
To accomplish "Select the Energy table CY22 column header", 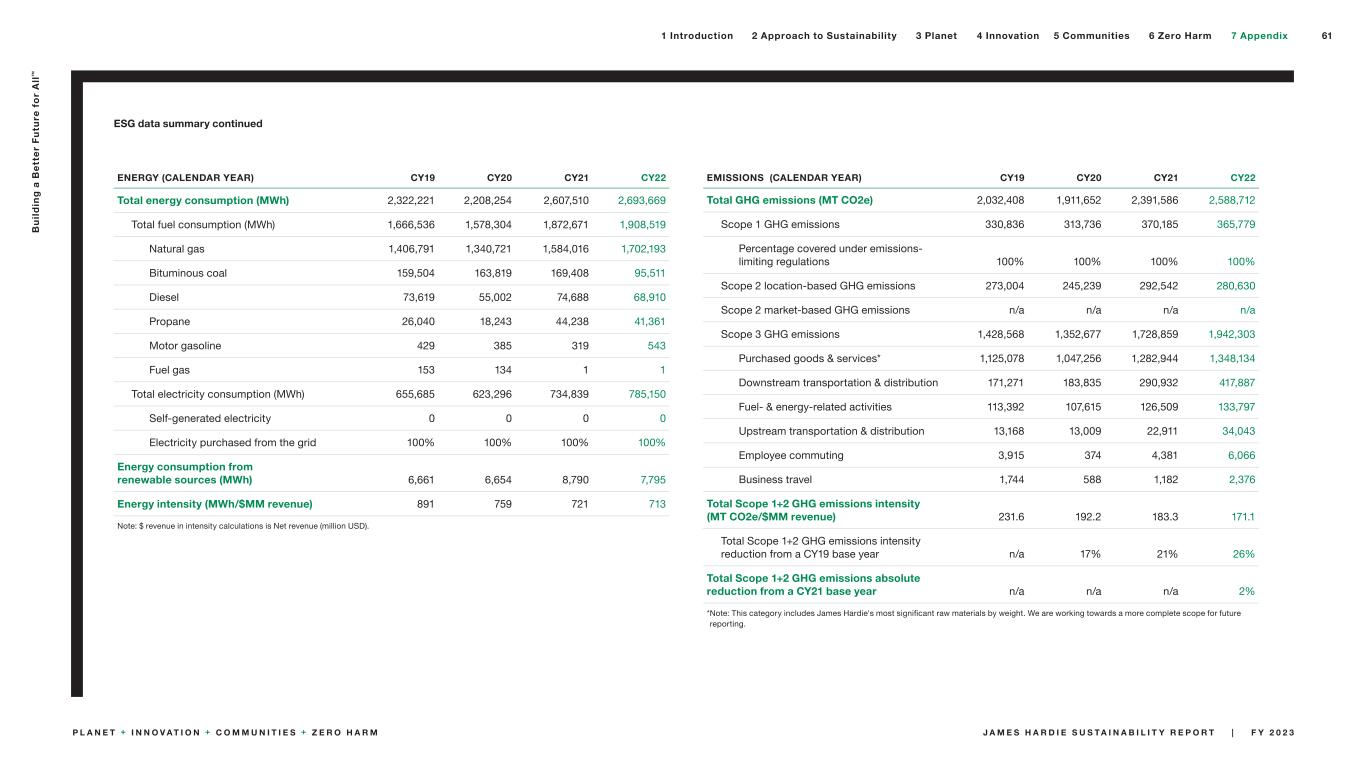I will (653, 178).
